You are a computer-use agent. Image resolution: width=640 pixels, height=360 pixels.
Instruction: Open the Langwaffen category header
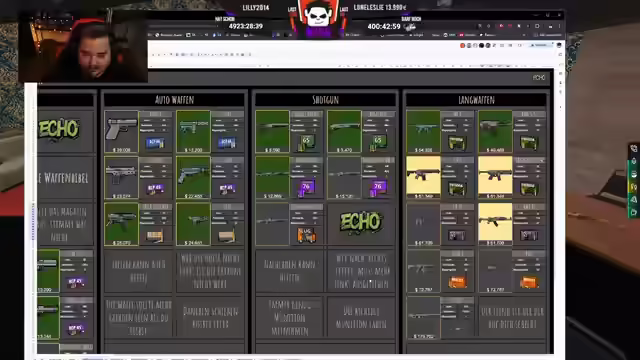[x=476, y=100]
